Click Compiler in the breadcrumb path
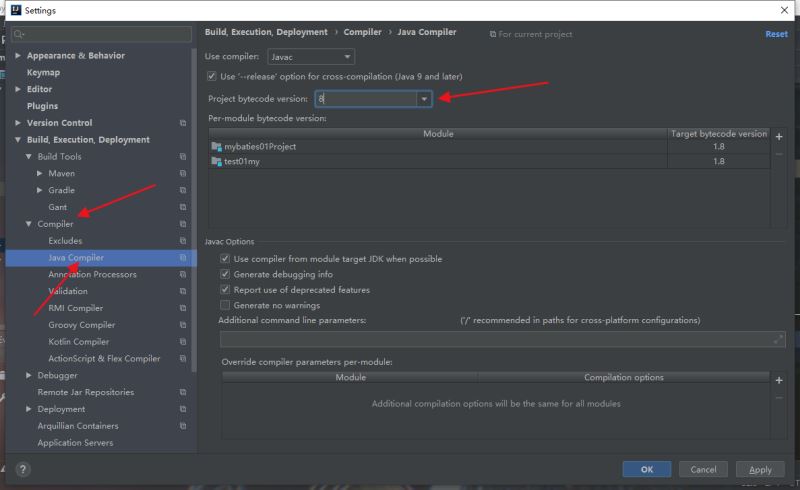The image size is (800, 490). [362, 32]
